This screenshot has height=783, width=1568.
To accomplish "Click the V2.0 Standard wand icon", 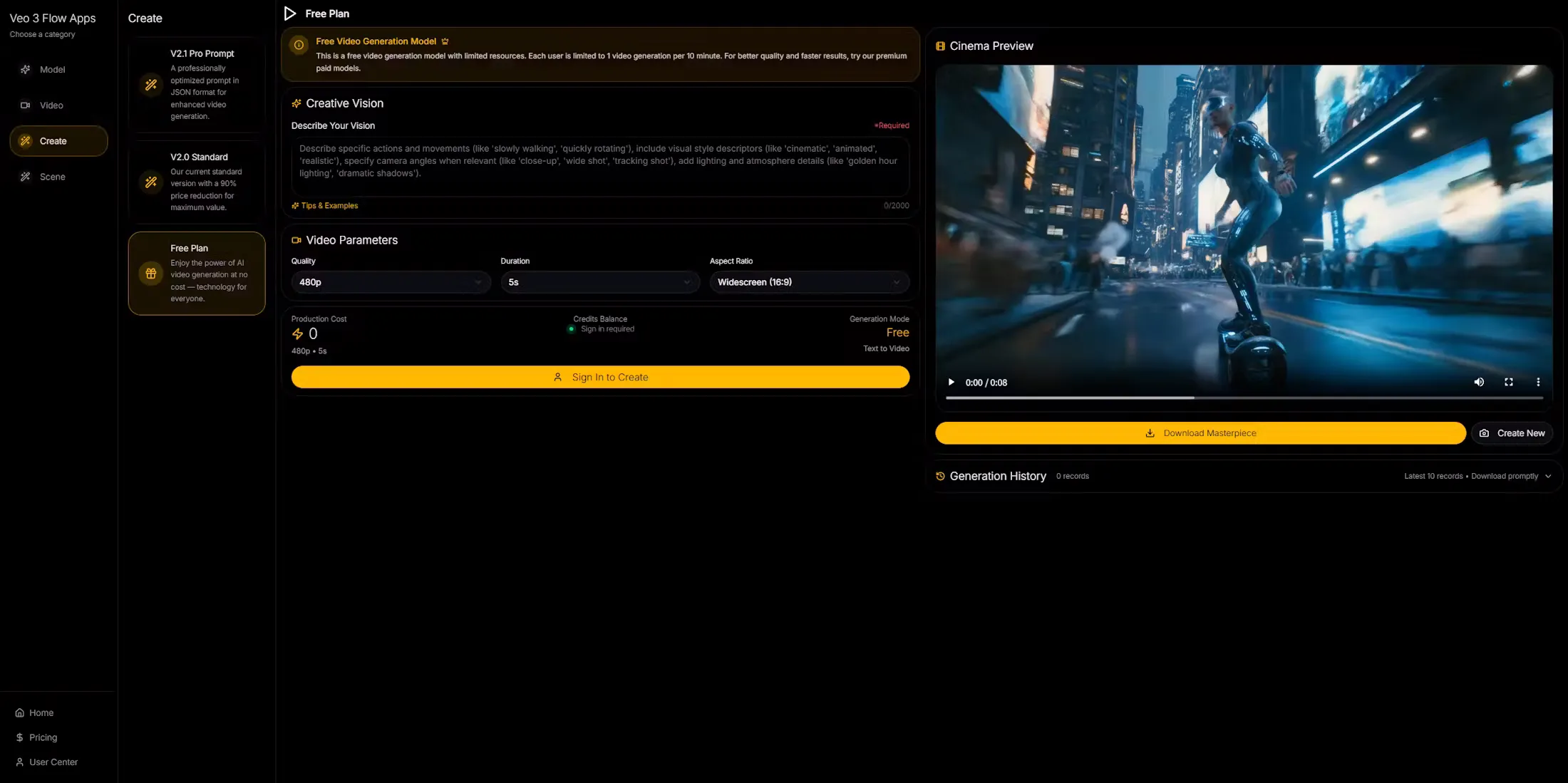I will pyautogui.click(x=151, y=182).
